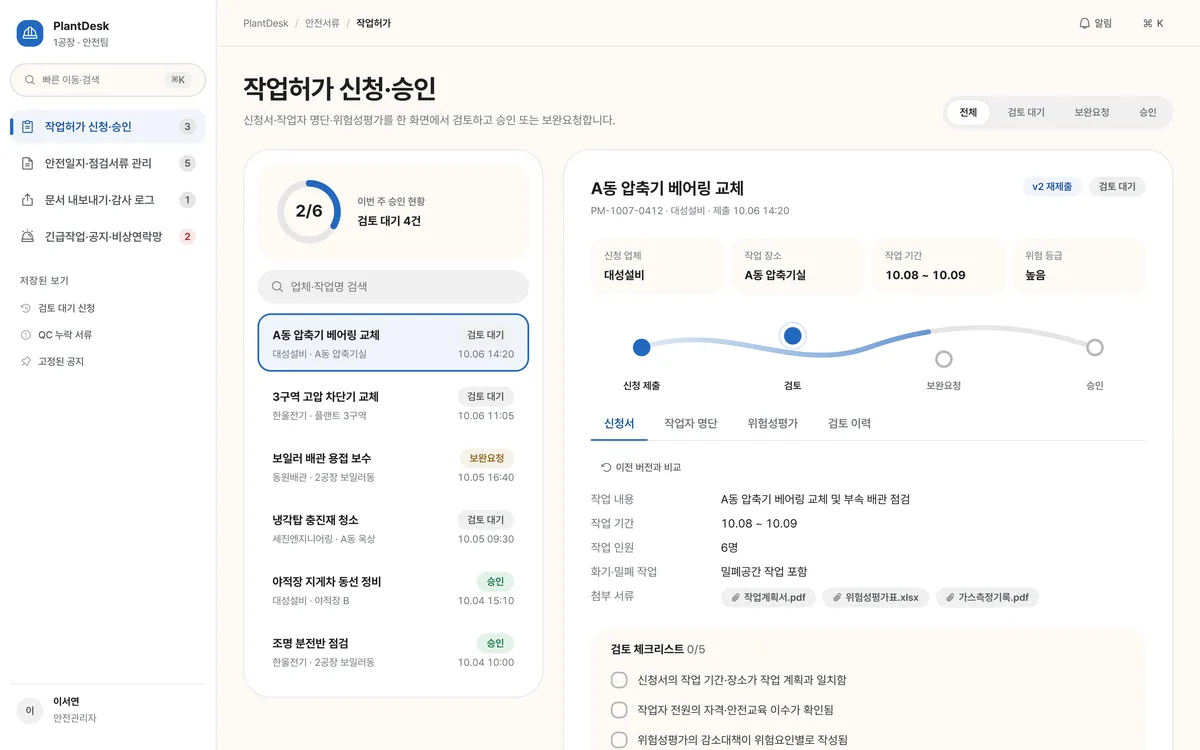Click the 신청 제출 step marker
This screenshot has height=750, width=1200.
(x=642, y=347)
